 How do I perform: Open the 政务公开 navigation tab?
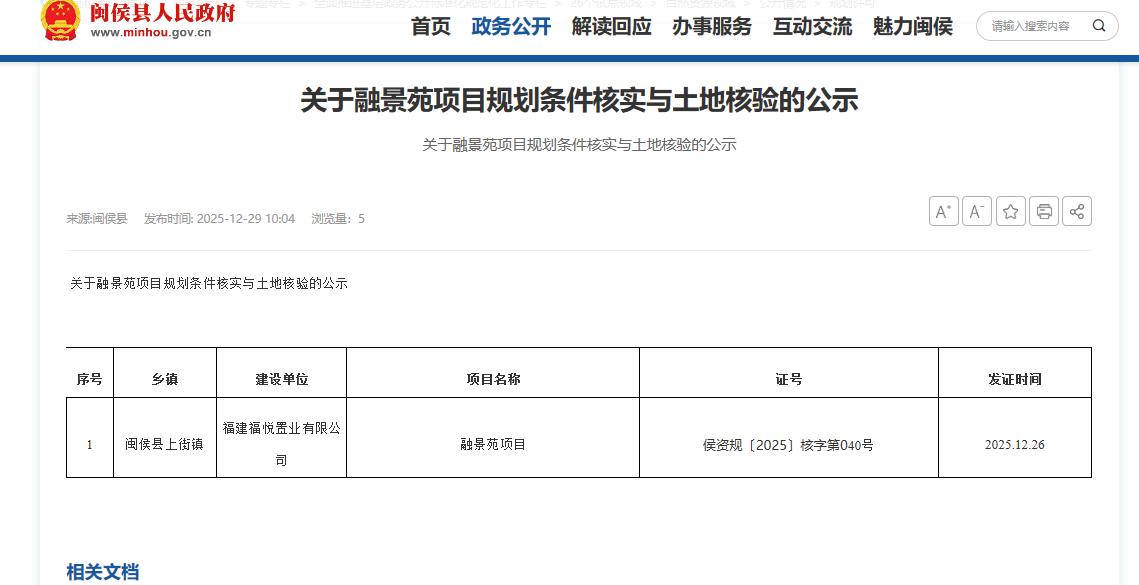coord(511,27)
